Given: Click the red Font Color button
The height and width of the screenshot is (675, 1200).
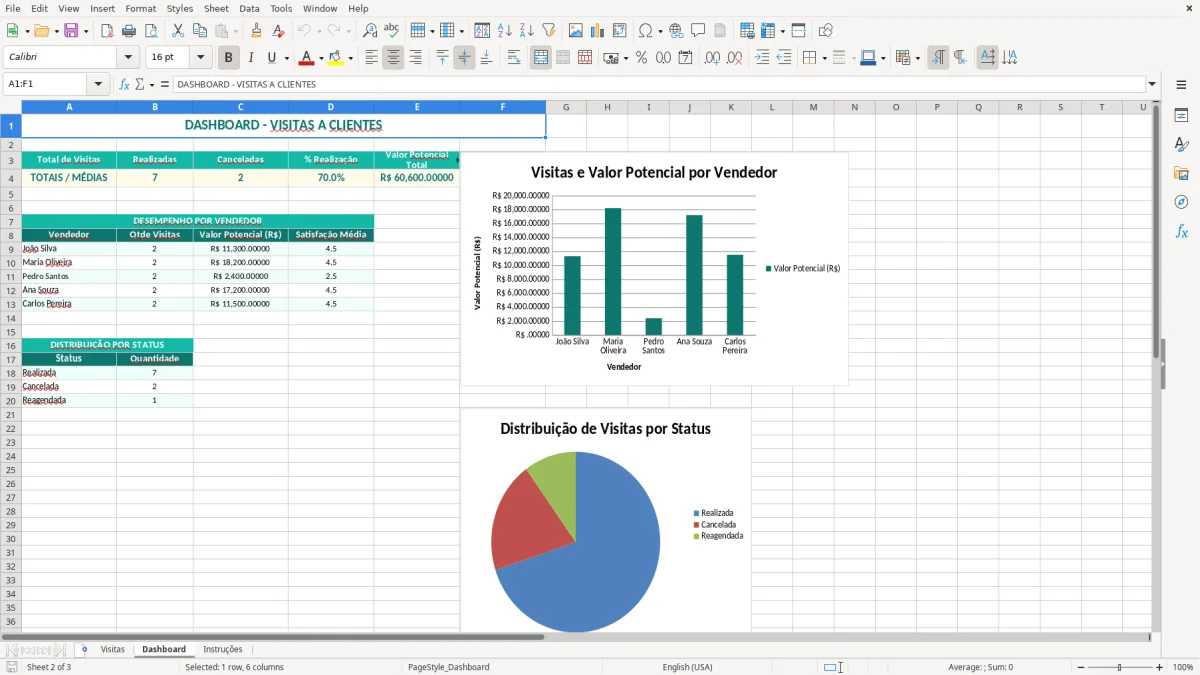Looking at the screenshot, I should [307, 58].
